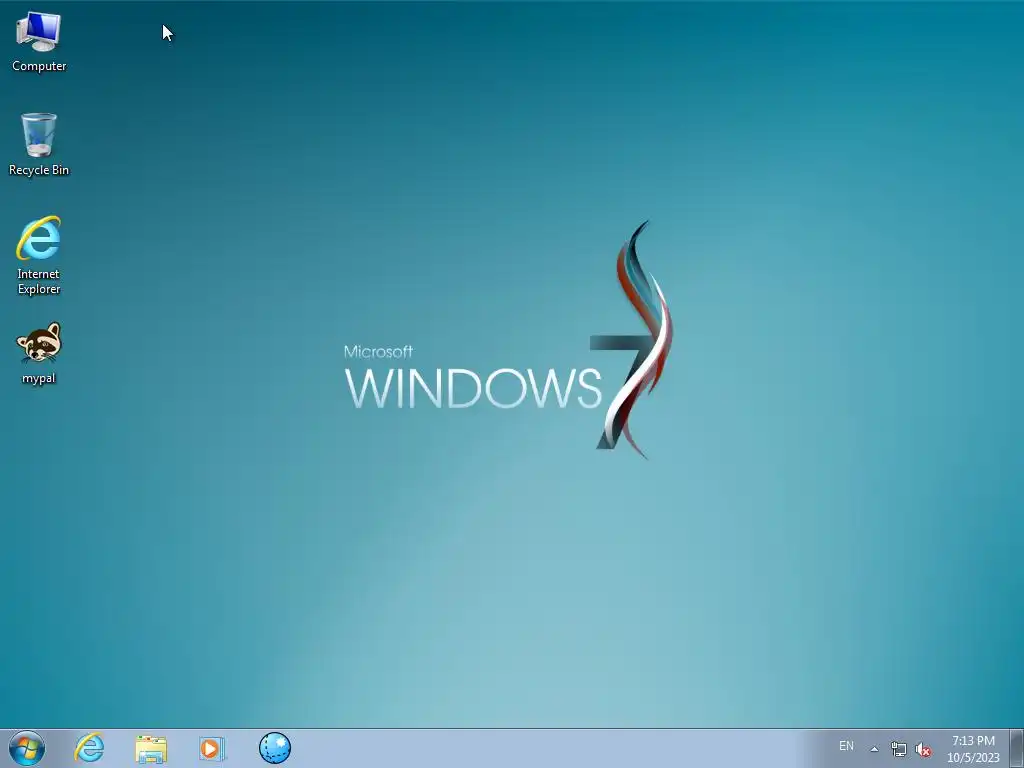Show hidden tray icons arrow

coord(874,749)
